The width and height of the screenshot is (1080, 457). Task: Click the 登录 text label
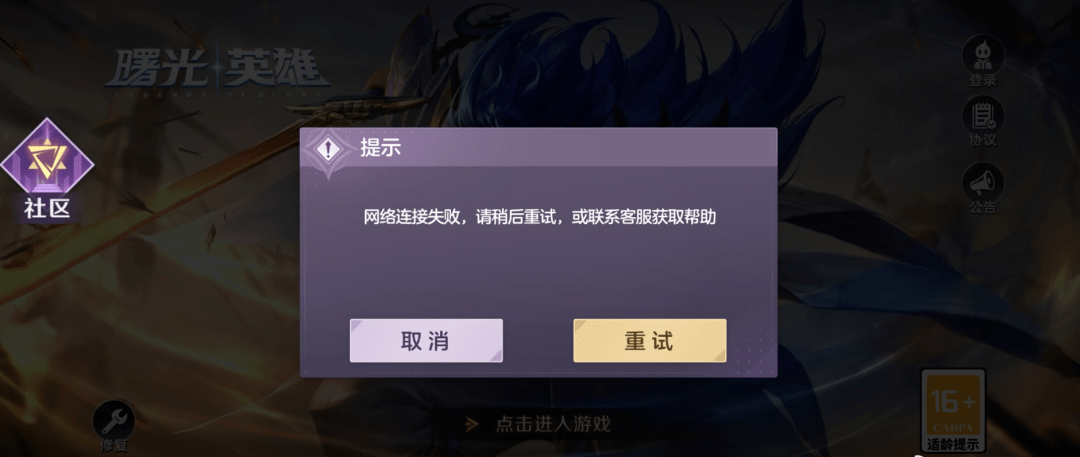click(983, 81)
